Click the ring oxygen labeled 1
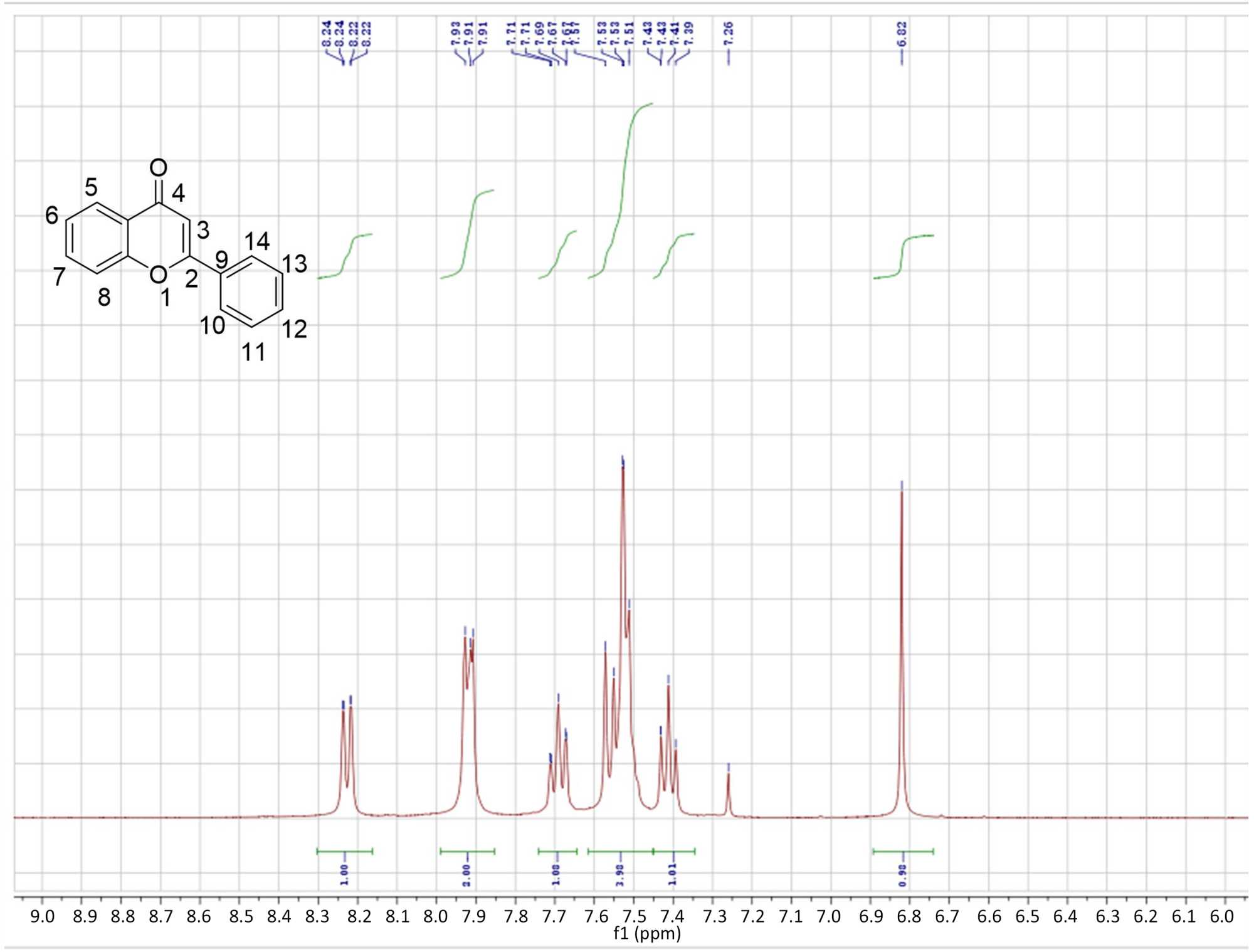Image resolution: width=1254 pixels, height=952 pixels. [x=159, y=275]
